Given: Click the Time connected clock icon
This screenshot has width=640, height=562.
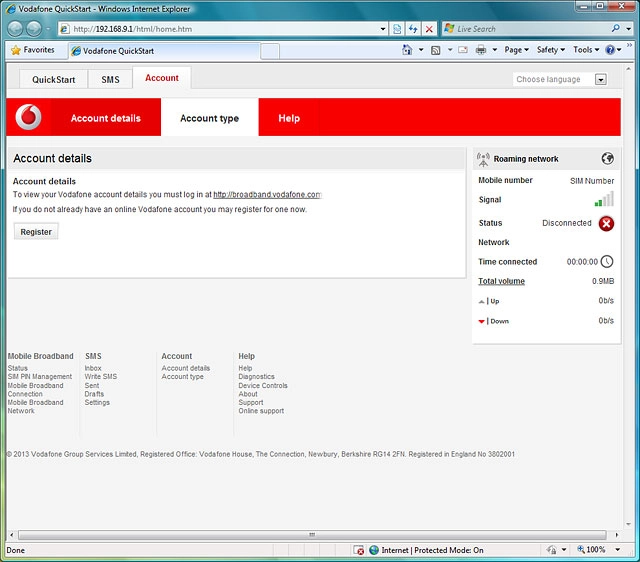Looking at the screenshot, I should coord(607,261).
